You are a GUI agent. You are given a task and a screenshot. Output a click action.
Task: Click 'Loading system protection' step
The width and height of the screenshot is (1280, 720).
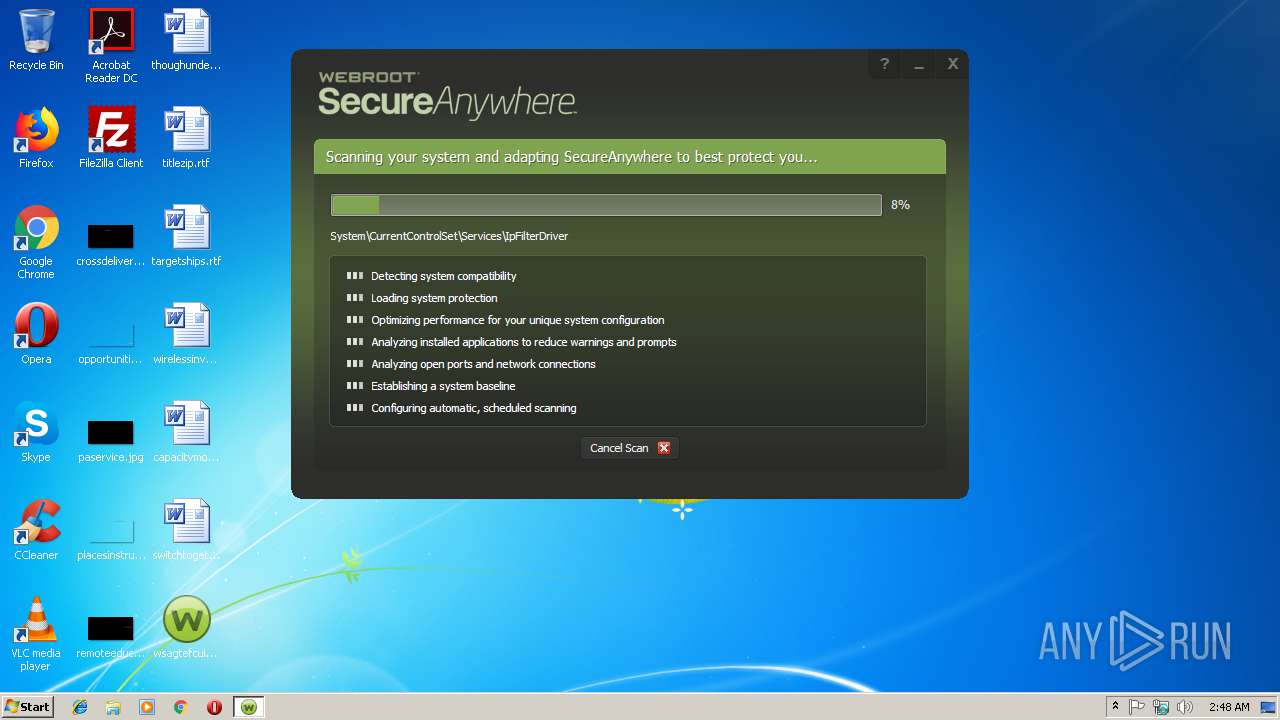click(434, 298)
